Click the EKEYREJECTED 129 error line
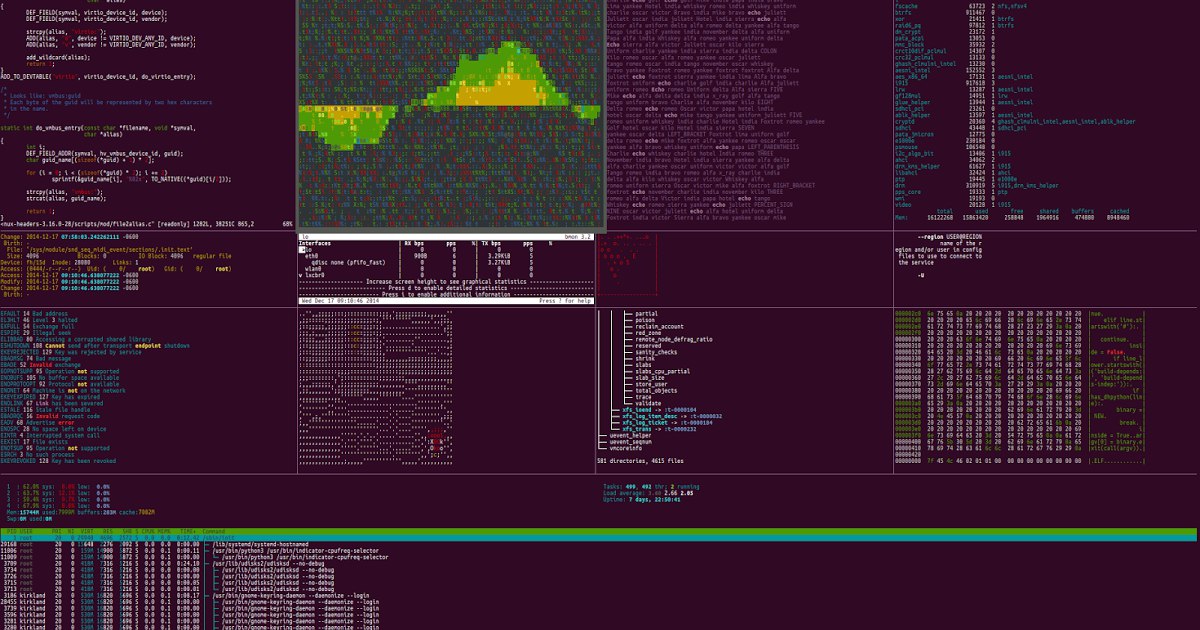The image size is (1200, 630). (x=70, y=352)
